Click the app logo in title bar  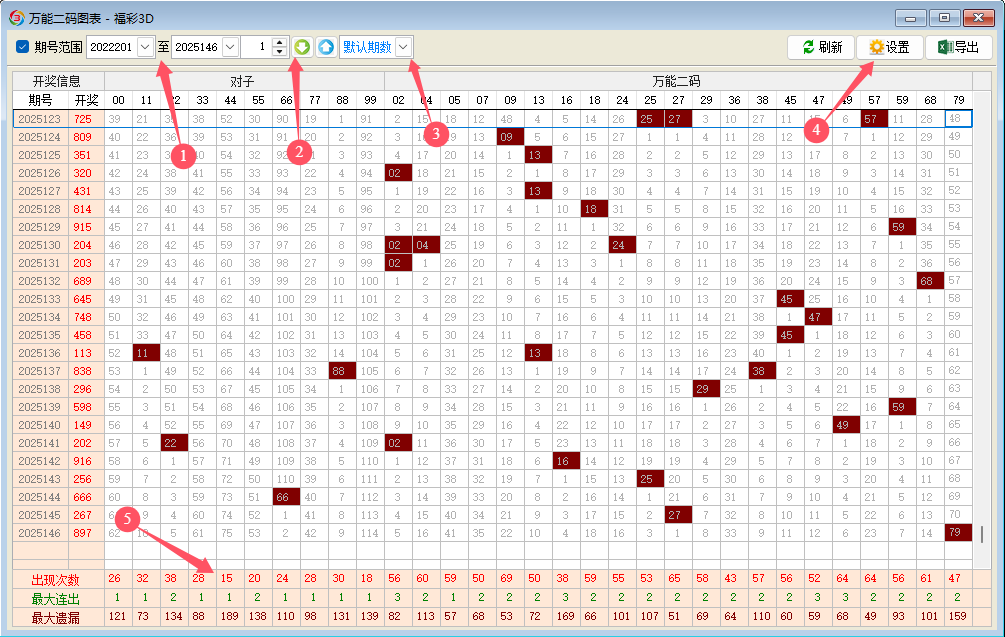pos(16,17)
